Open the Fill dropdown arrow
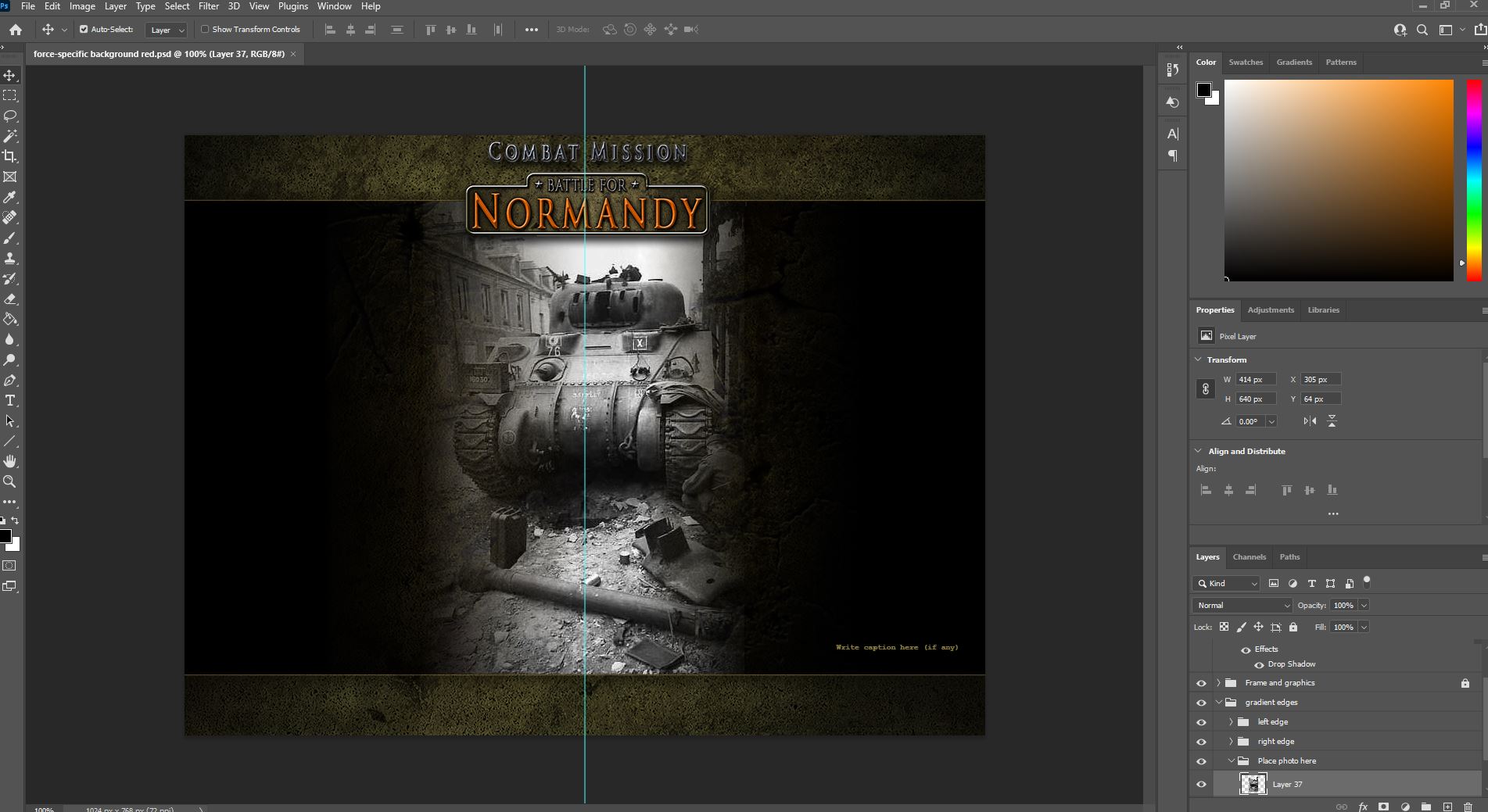 click(1364, 627)
